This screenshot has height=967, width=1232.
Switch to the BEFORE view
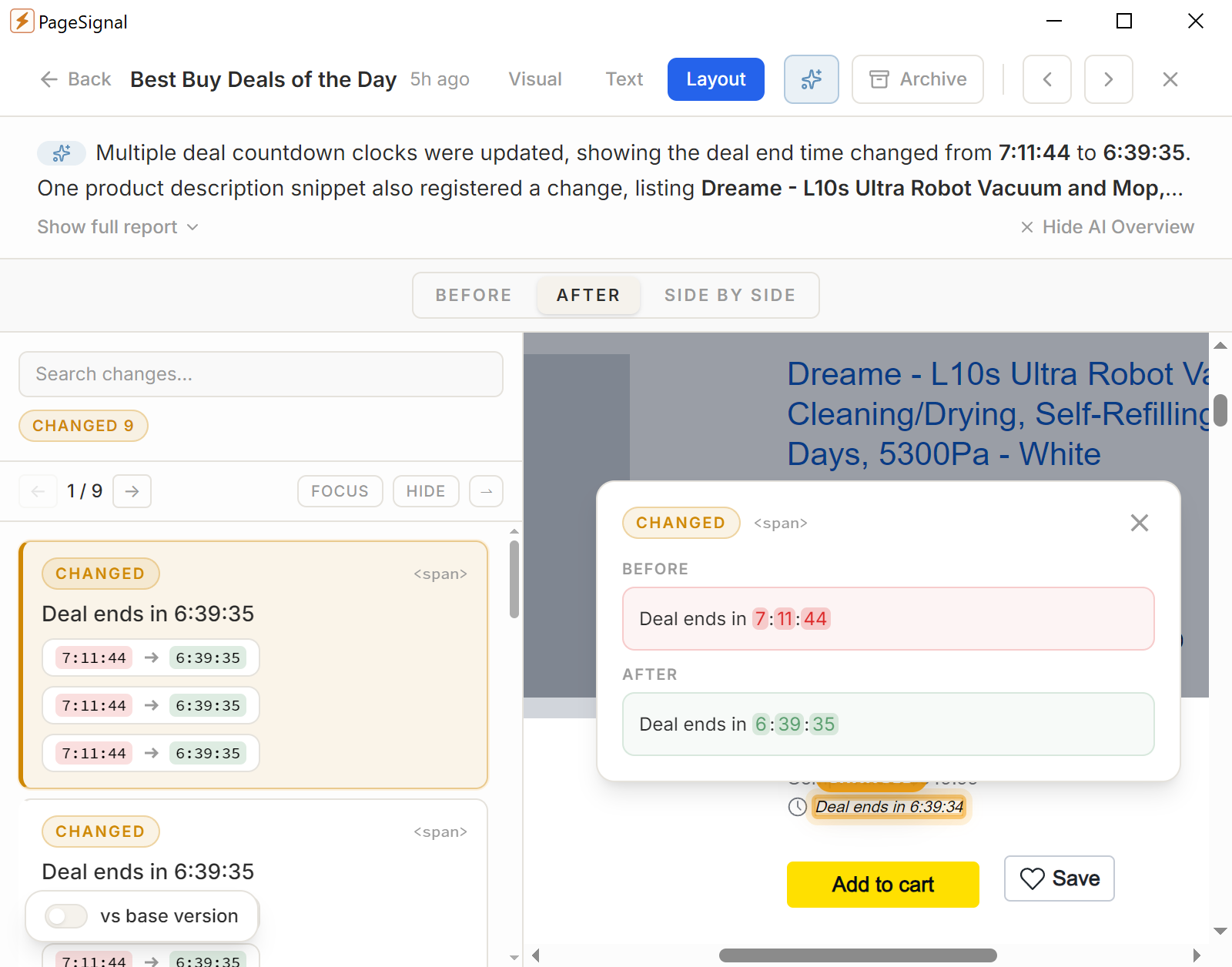[474, 295]
